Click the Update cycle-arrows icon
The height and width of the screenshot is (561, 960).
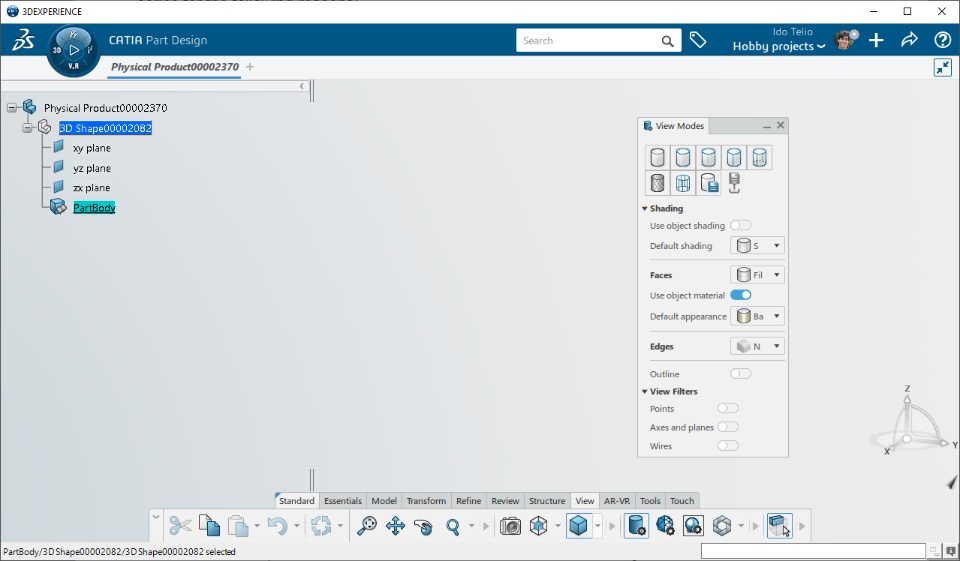[321, 525]
